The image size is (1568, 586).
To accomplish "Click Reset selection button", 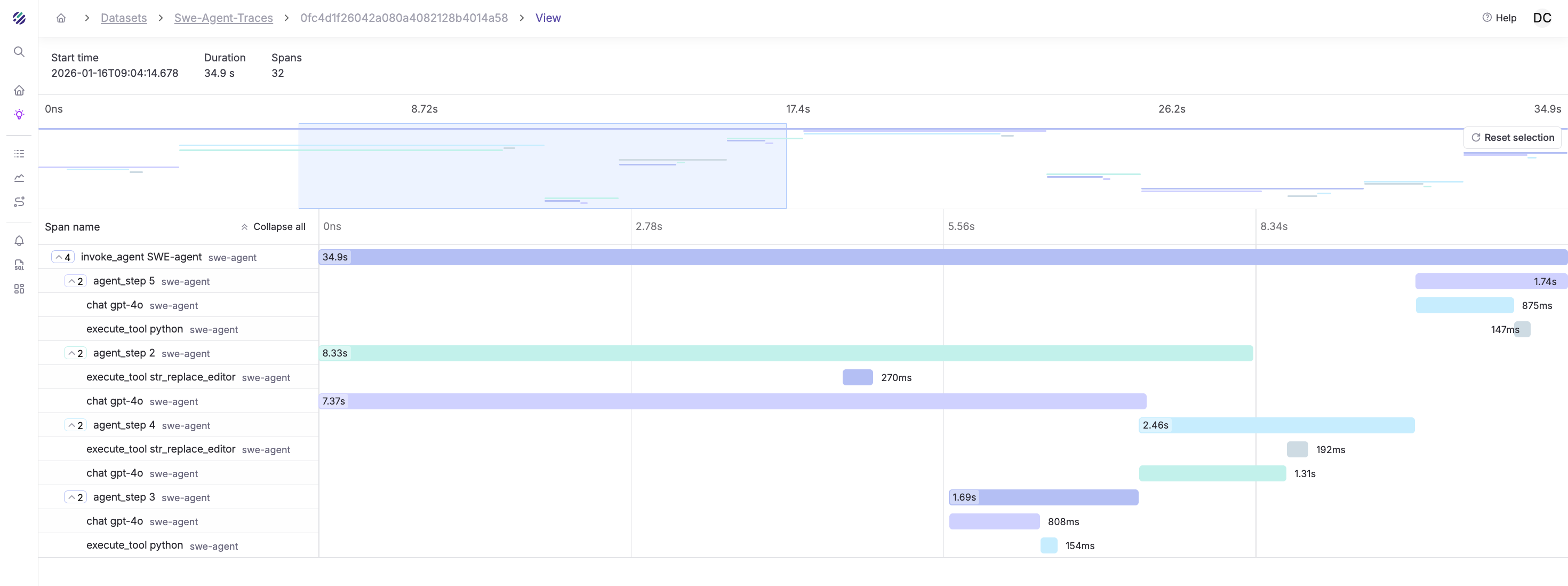I will point(1512,138).
